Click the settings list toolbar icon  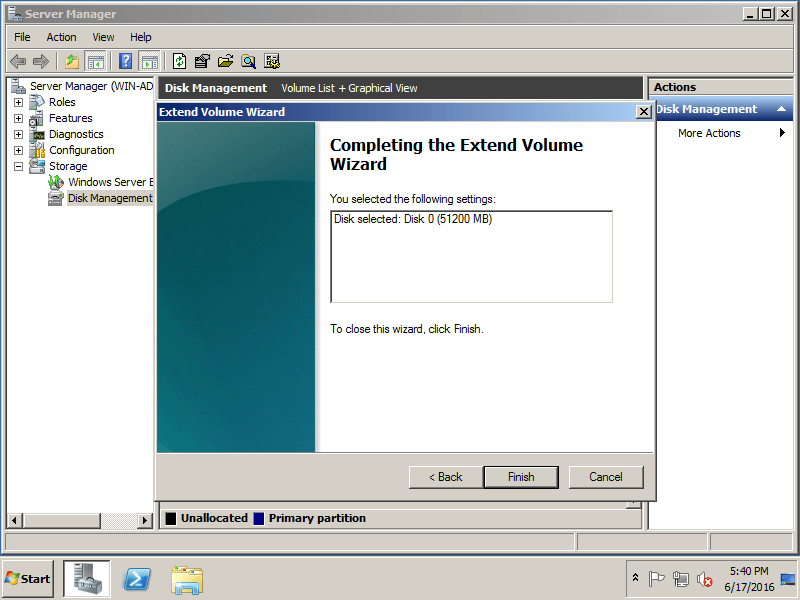(272, 62)
